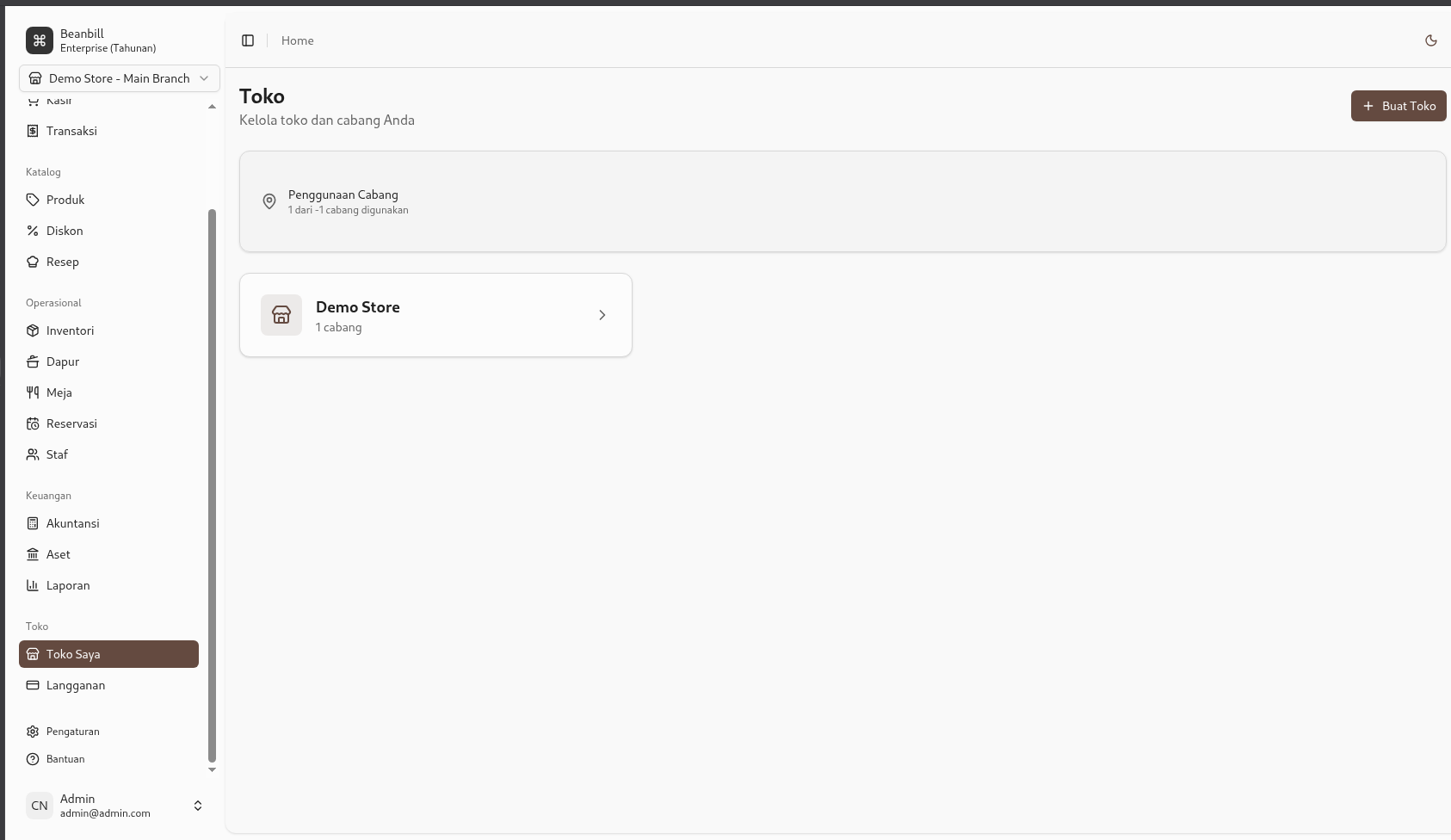Open the Laporan menu item
This screenshot has height=840, width=1451.
tap(68, 585)
